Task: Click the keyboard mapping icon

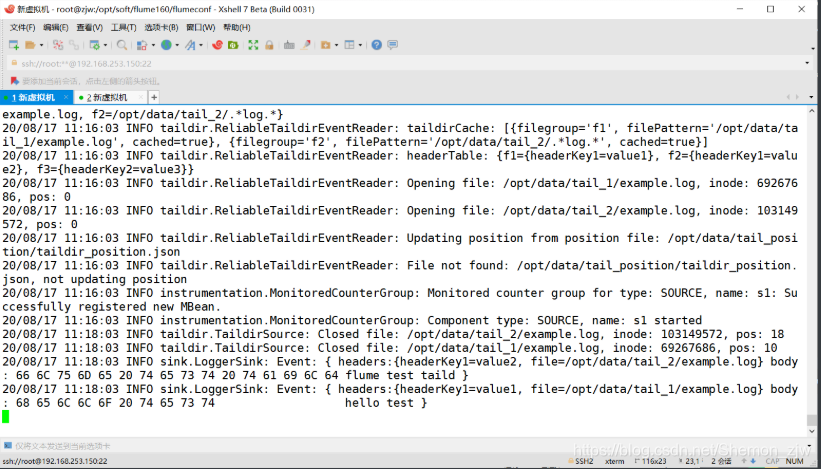Action: [x=289, y=46]
